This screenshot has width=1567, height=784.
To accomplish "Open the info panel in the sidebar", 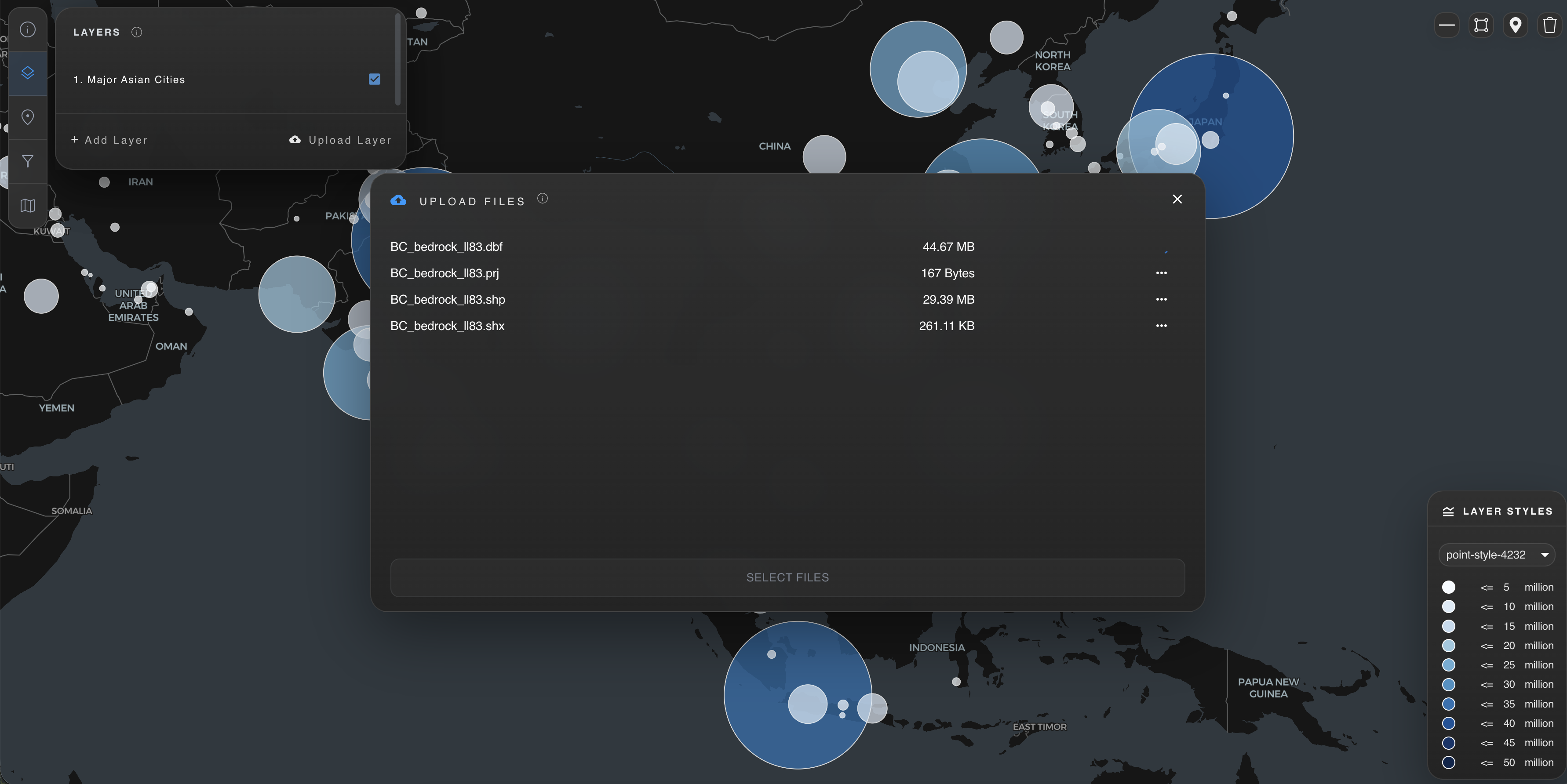I will 27,29.
